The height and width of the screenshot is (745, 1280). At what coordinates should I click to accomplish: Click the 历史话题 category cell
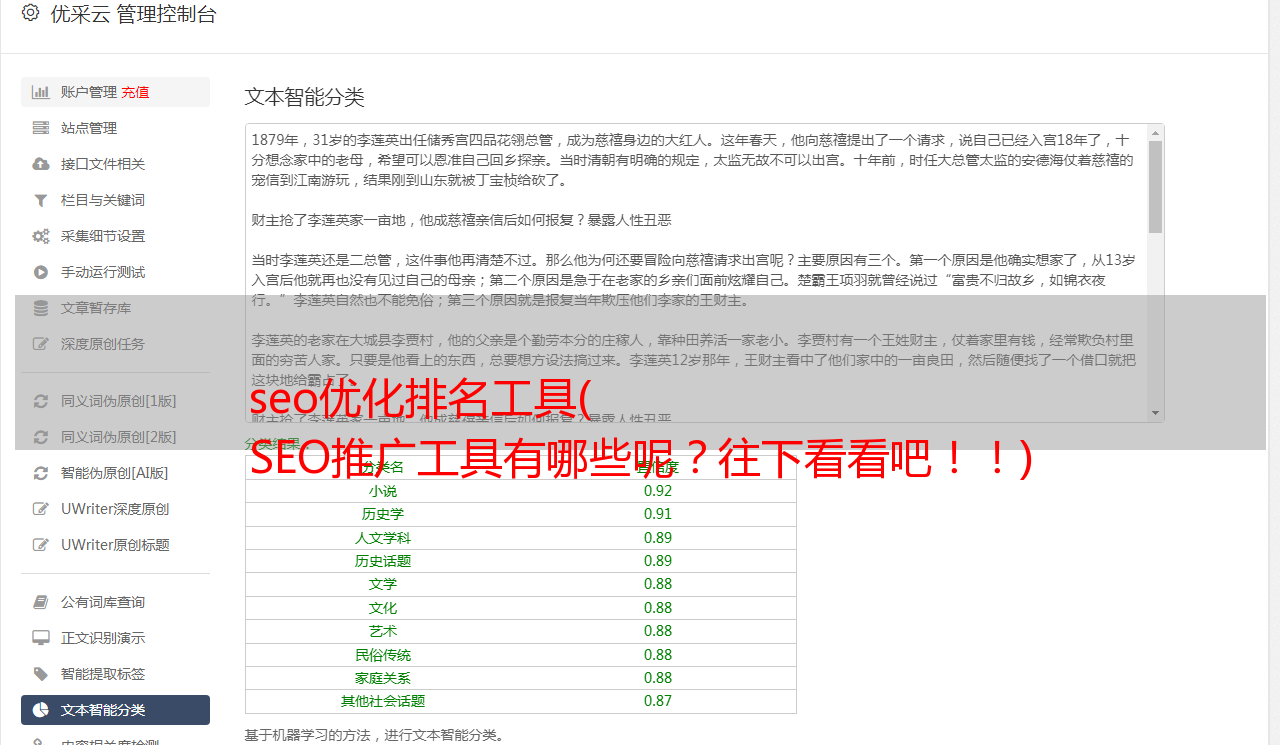click(x=383, y=561)
